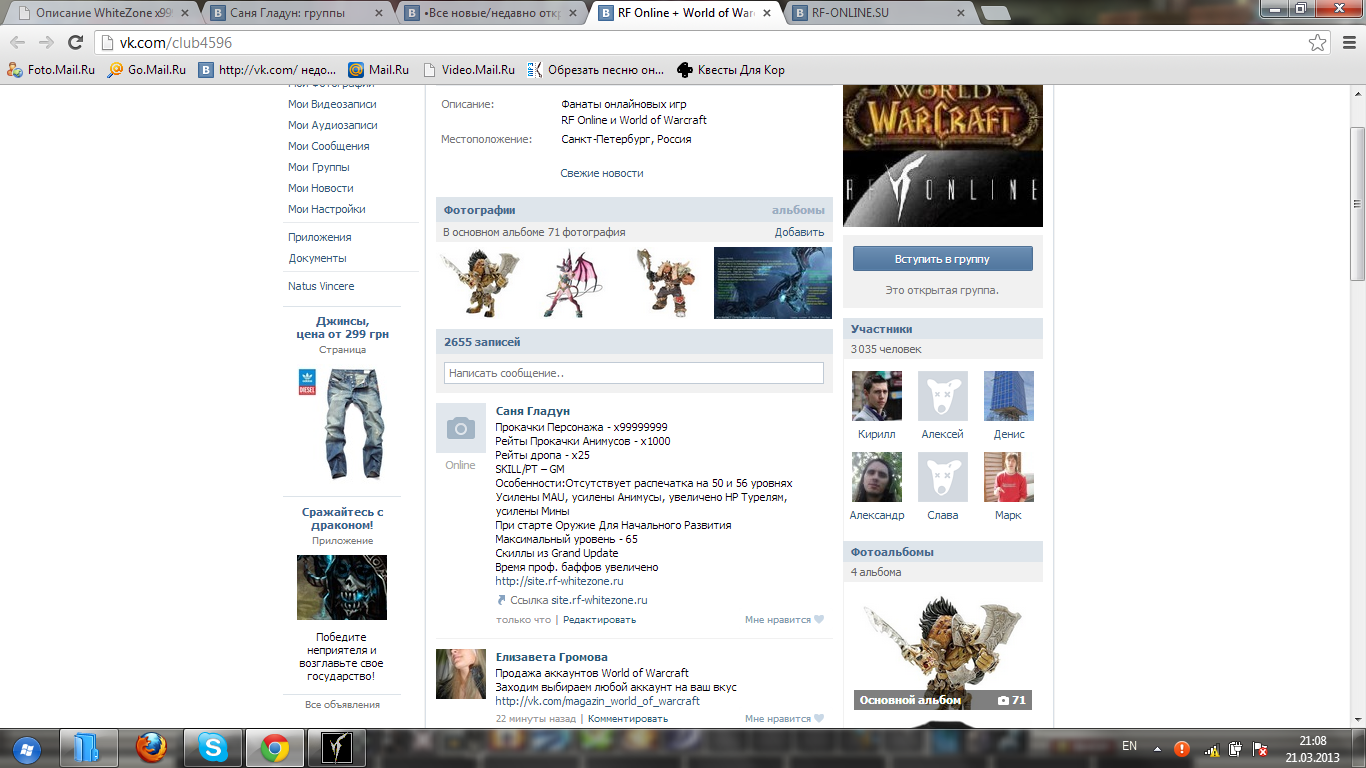Open the http://vk.com/ недо... bookmark
The width and height of the screenshot is (1366, 768).
click(267, 70)
